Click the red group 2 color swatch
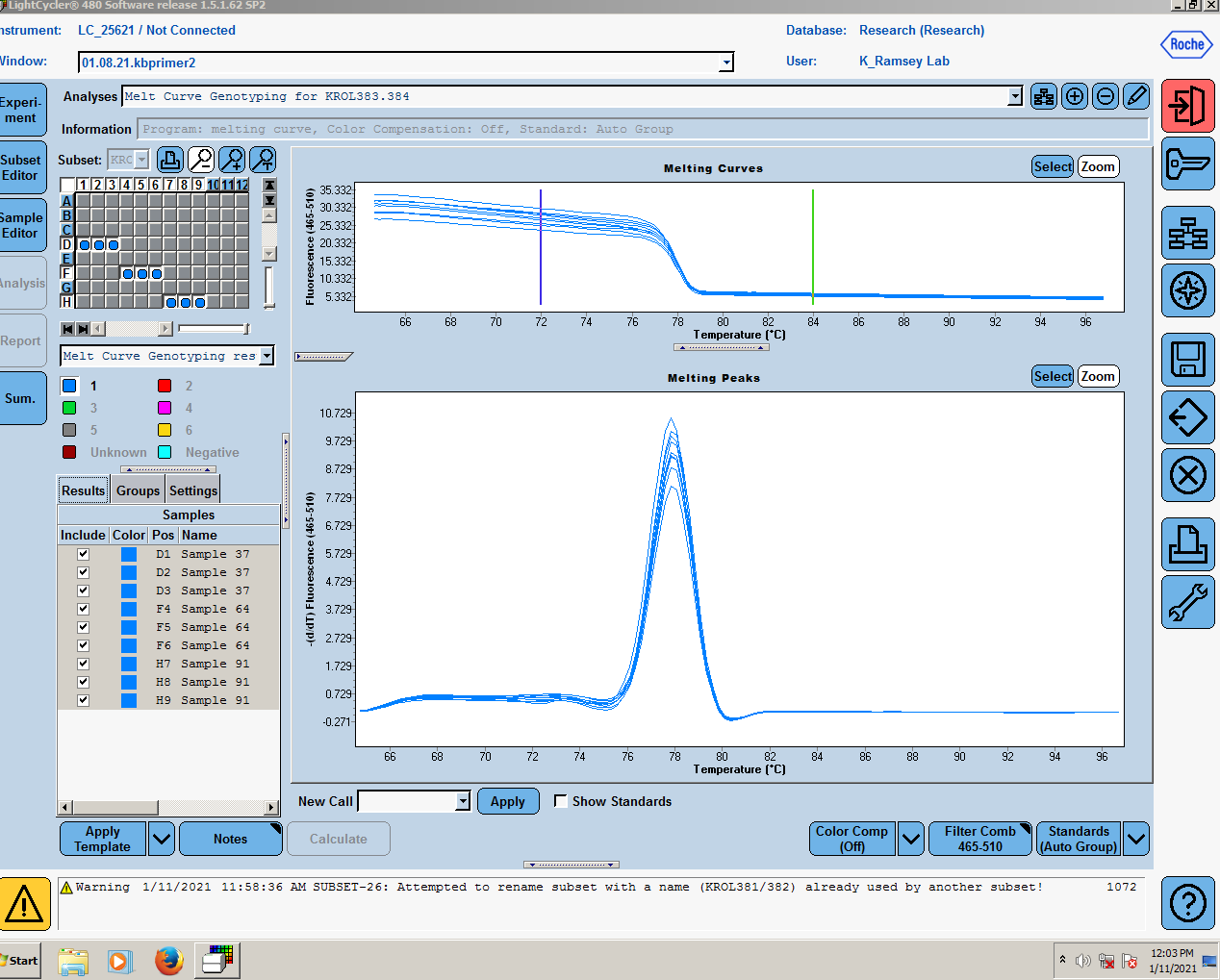This screenshot has height=980, width=1220. [x=165, y=386]
